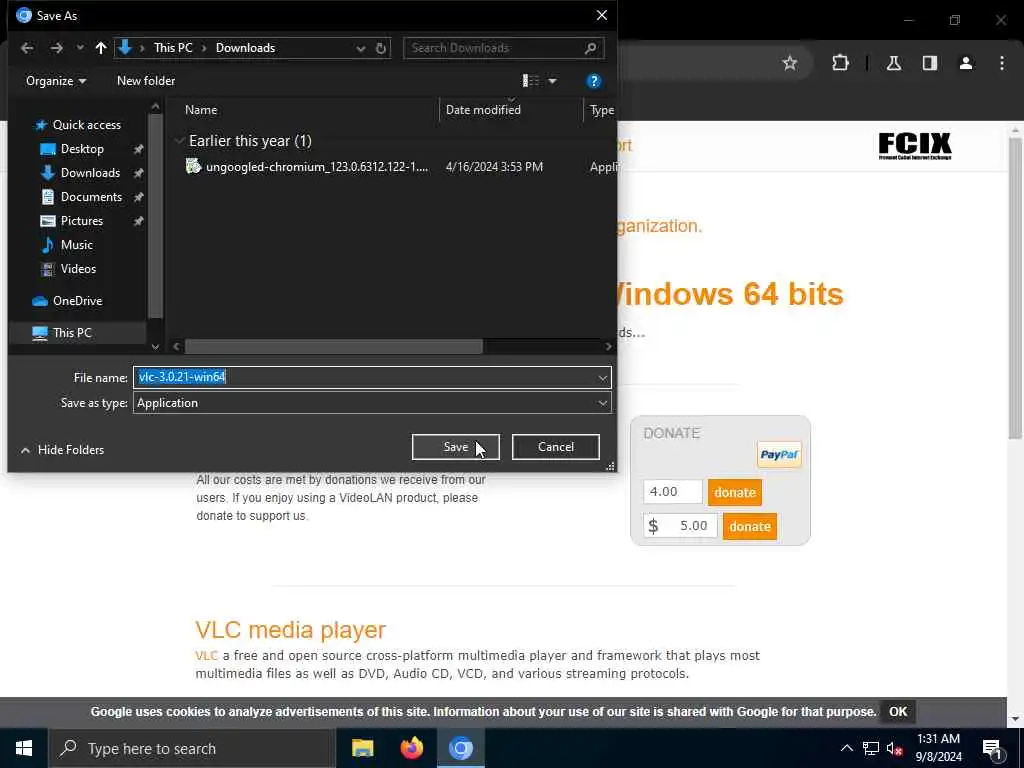Image resolution: width=1024 pixels, height=768 pixels.
Task: Save the vlc-3.0.21-win64 file
Action: click(x=456, y=447)
